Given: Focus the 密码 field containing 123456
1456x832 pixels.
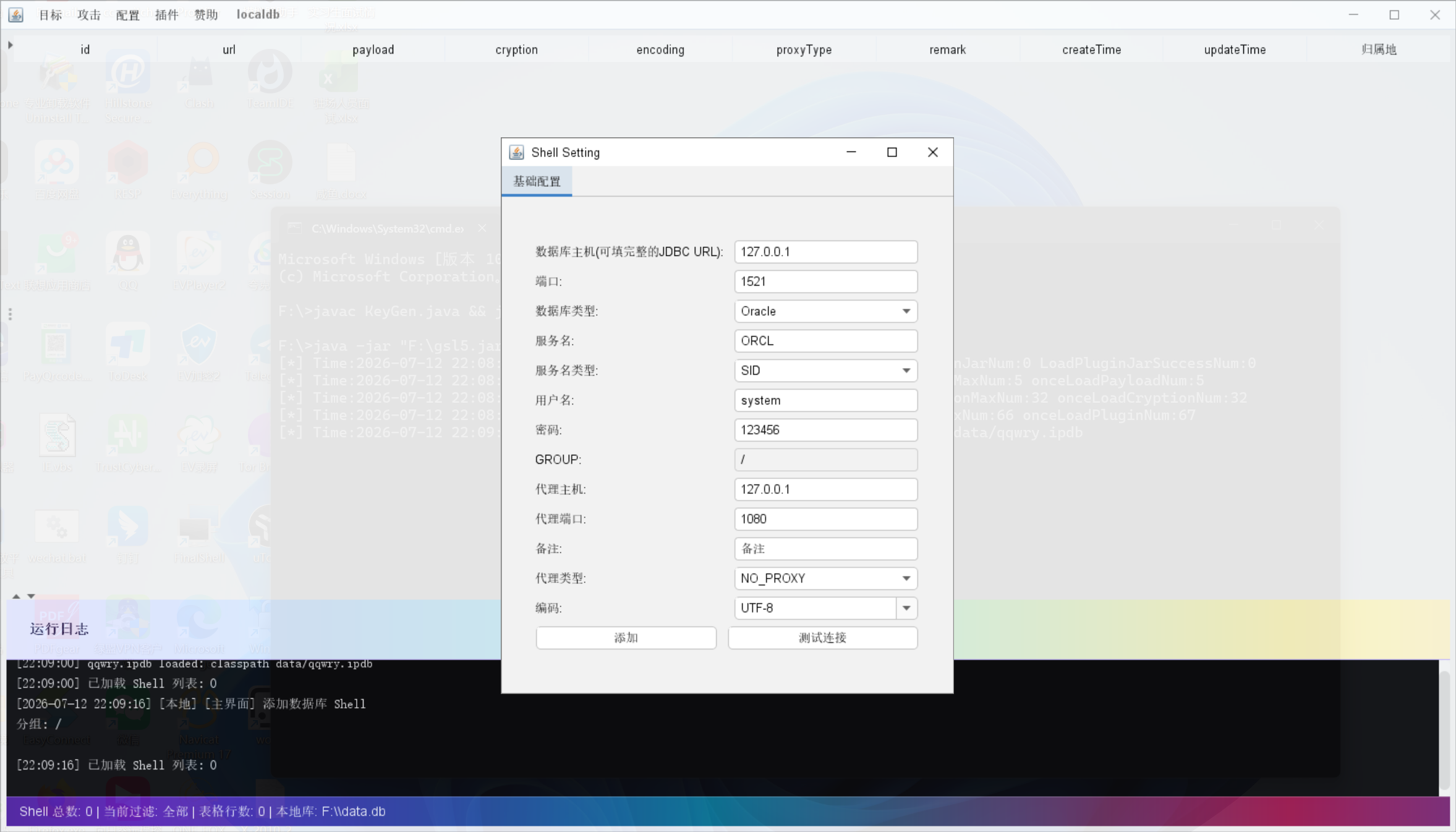Looking at the screenshot, I should 825,430.
